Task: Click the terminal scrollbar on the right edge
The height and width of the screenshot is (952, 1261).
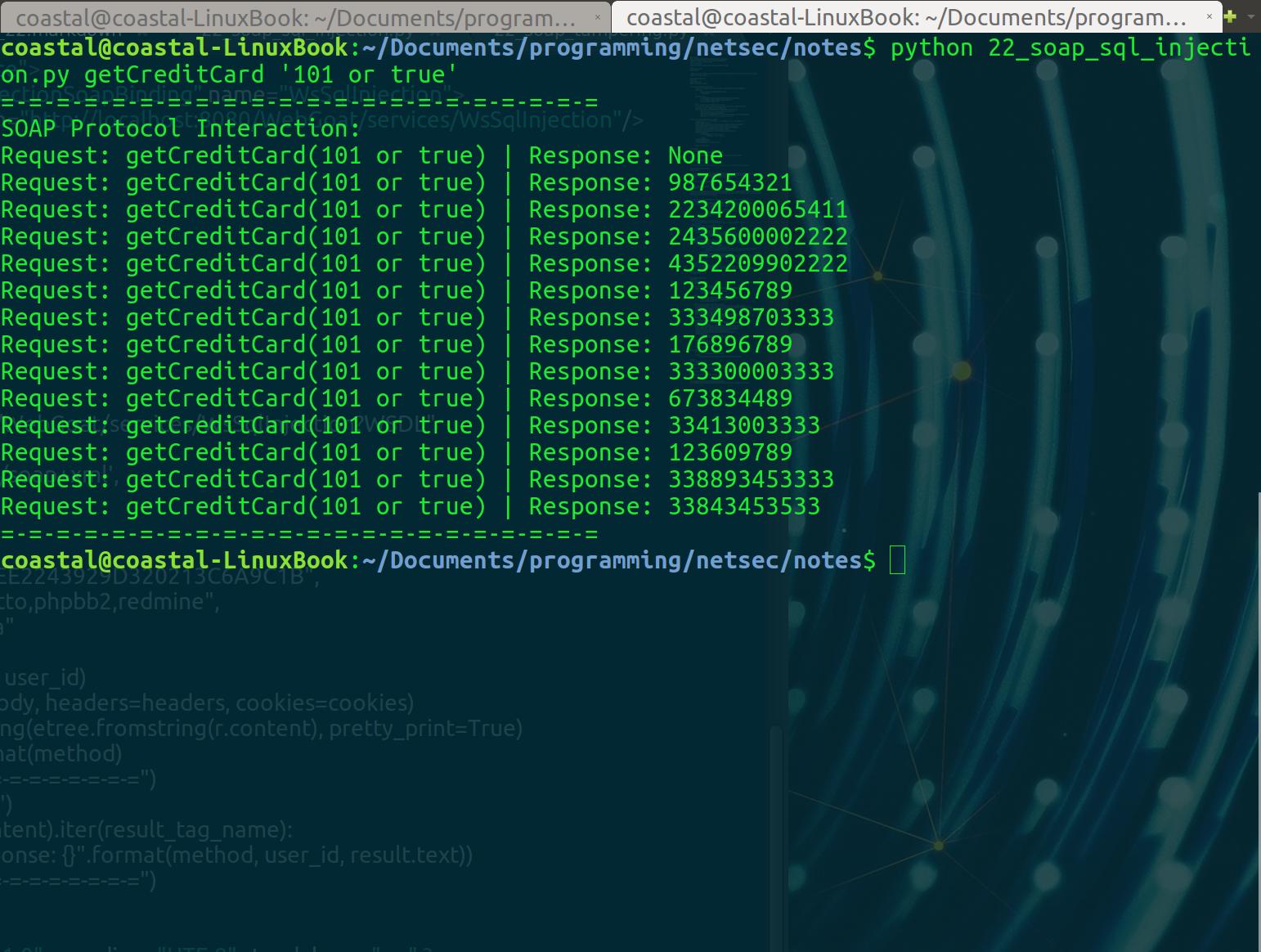Action: pos(1258,720)
